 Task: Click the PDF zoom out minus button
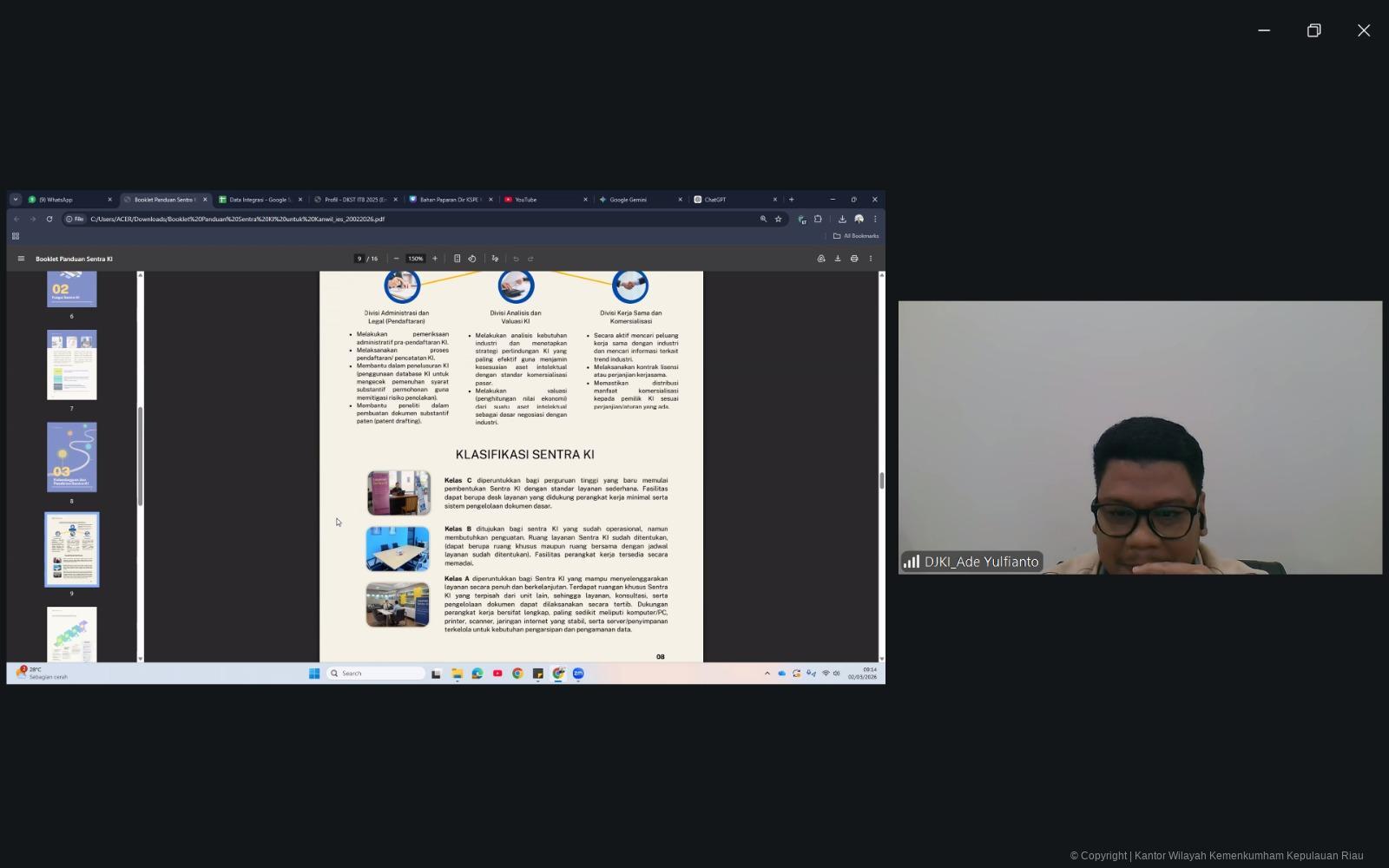pyautogui.click(x=397, y=259)
